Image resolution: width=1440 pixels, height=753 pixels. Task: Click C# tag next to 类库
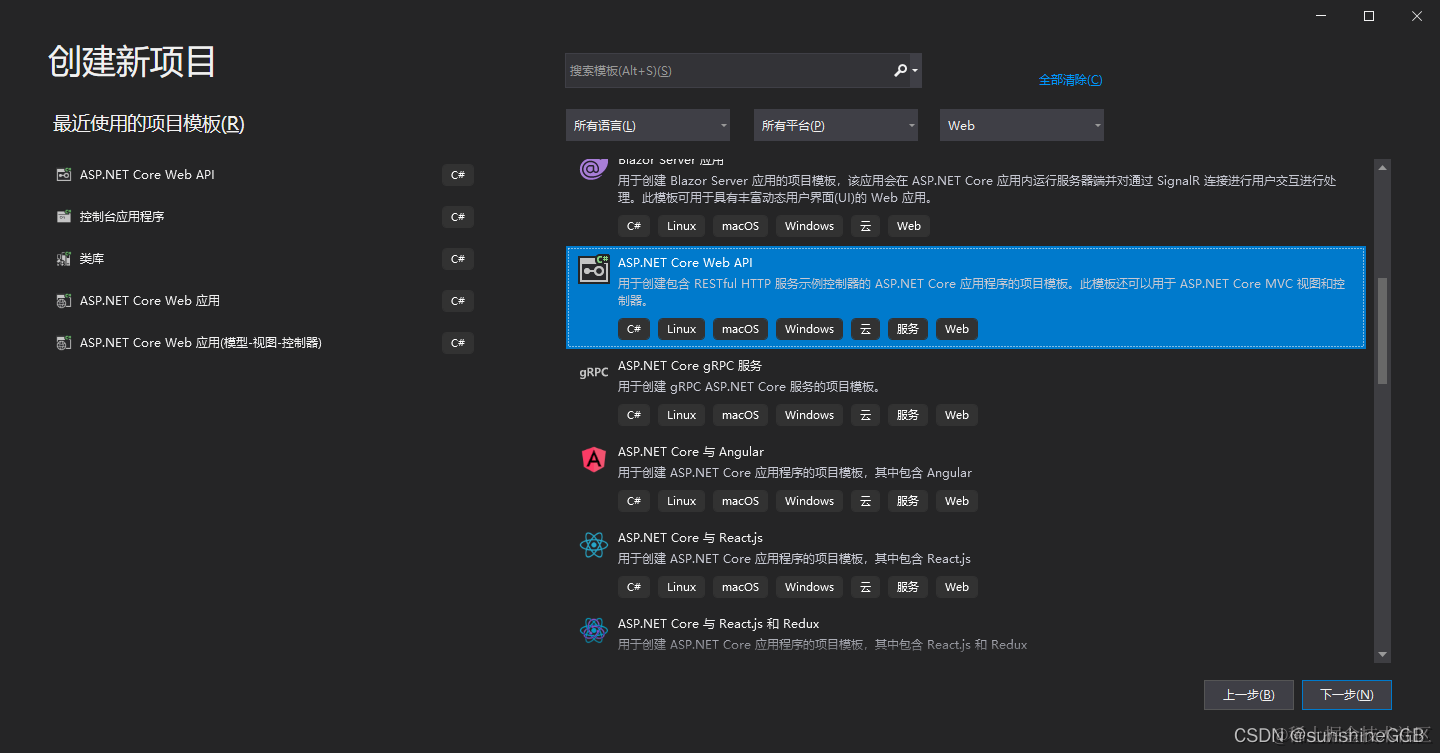pos(458,259)
